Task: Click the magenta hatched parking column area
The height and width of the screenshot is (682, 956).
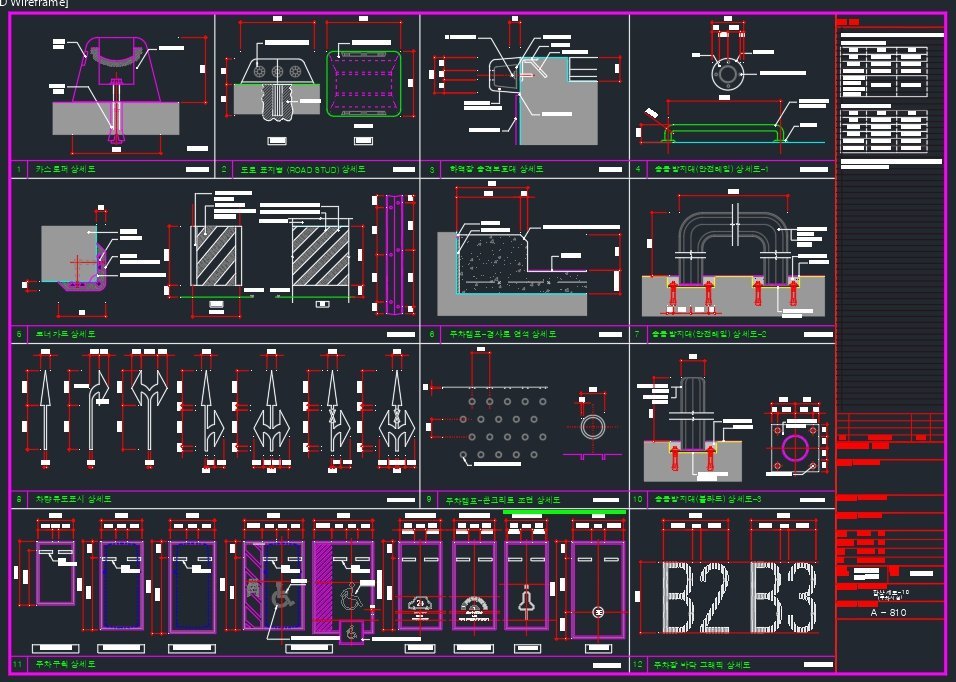Action: point(322,583)
